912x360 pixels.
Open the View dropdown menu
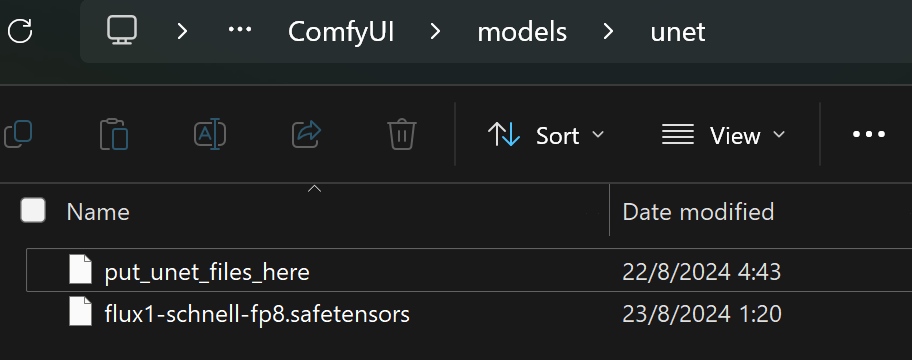(x=723, y=135)
